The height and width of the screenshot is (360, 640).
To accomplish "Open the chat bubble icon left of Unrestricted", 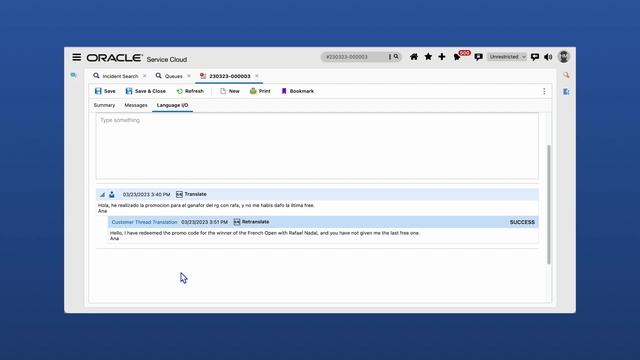I will (x=478, y=57).
